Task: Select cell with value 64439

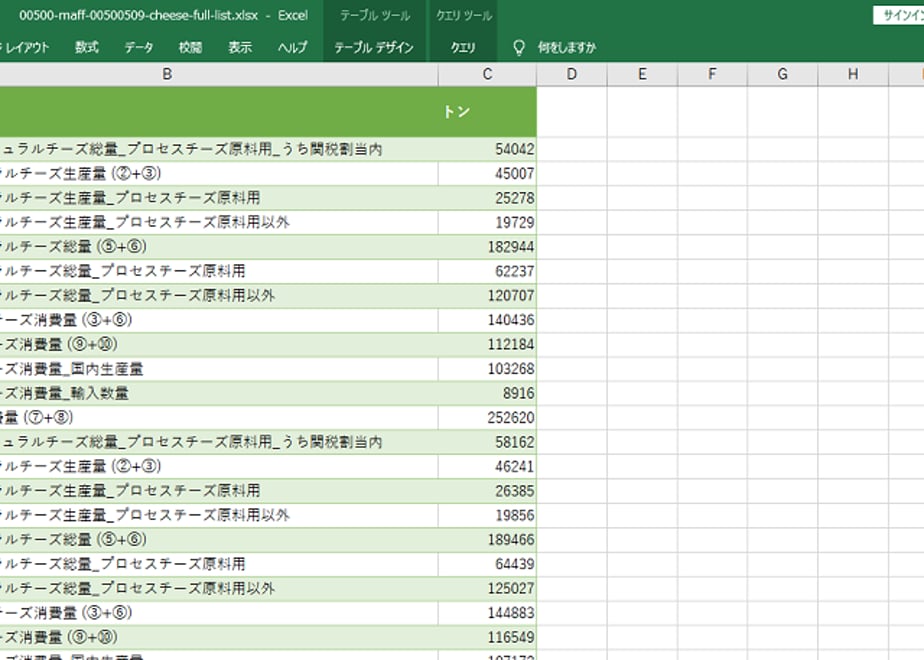Action: [487, 564]
